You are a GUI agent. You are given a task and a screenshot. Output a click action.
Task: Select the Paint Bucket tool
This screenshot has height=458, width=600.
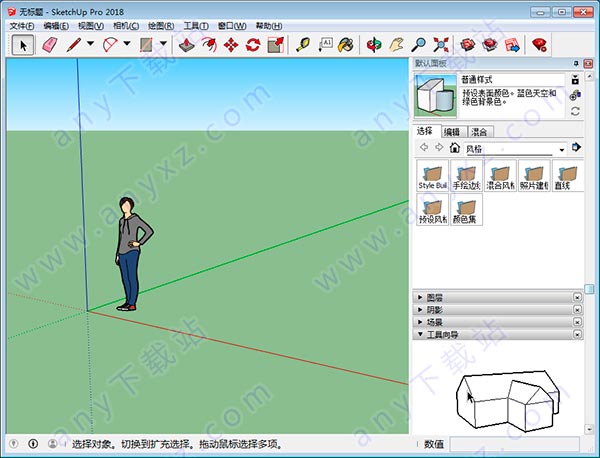coord(346,45)
